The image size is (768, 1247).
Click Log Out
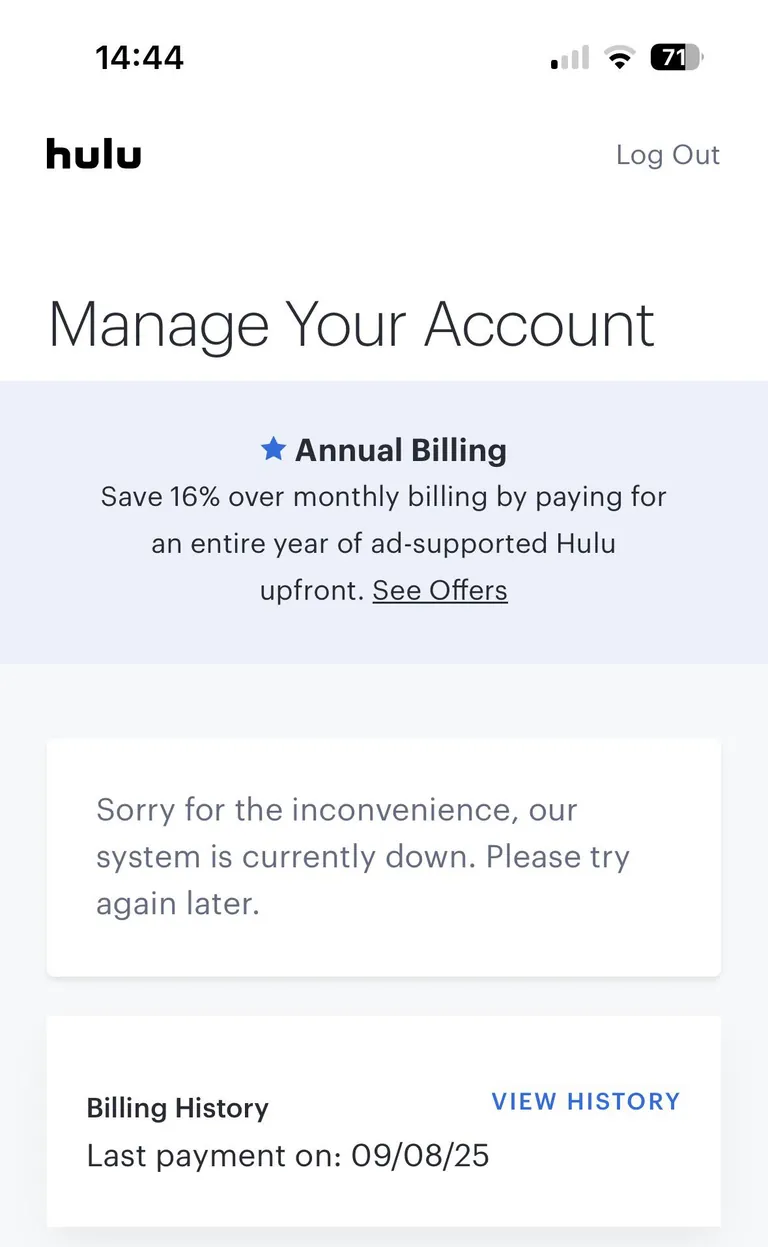[667, 155]
